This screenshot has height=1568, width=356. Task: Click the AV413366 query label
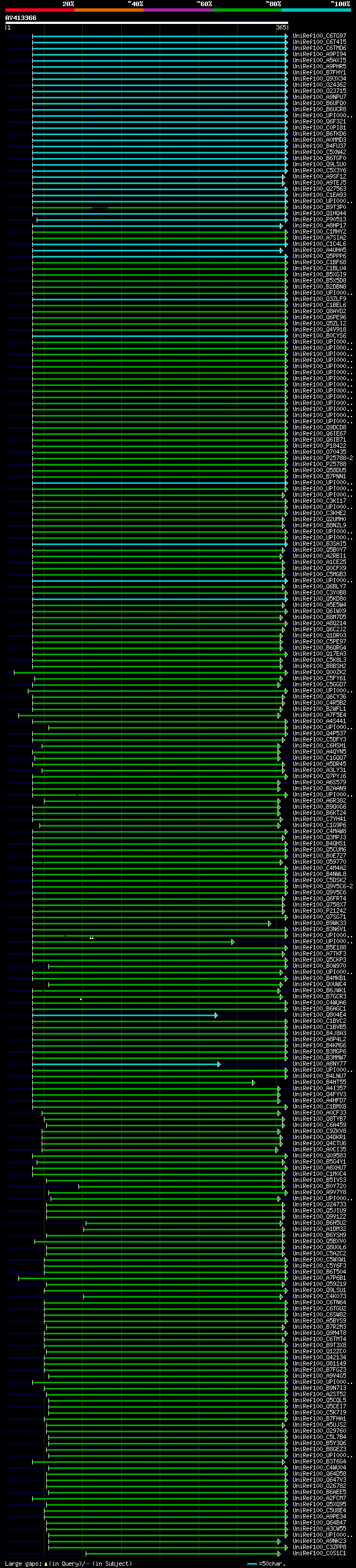[21, 18]
